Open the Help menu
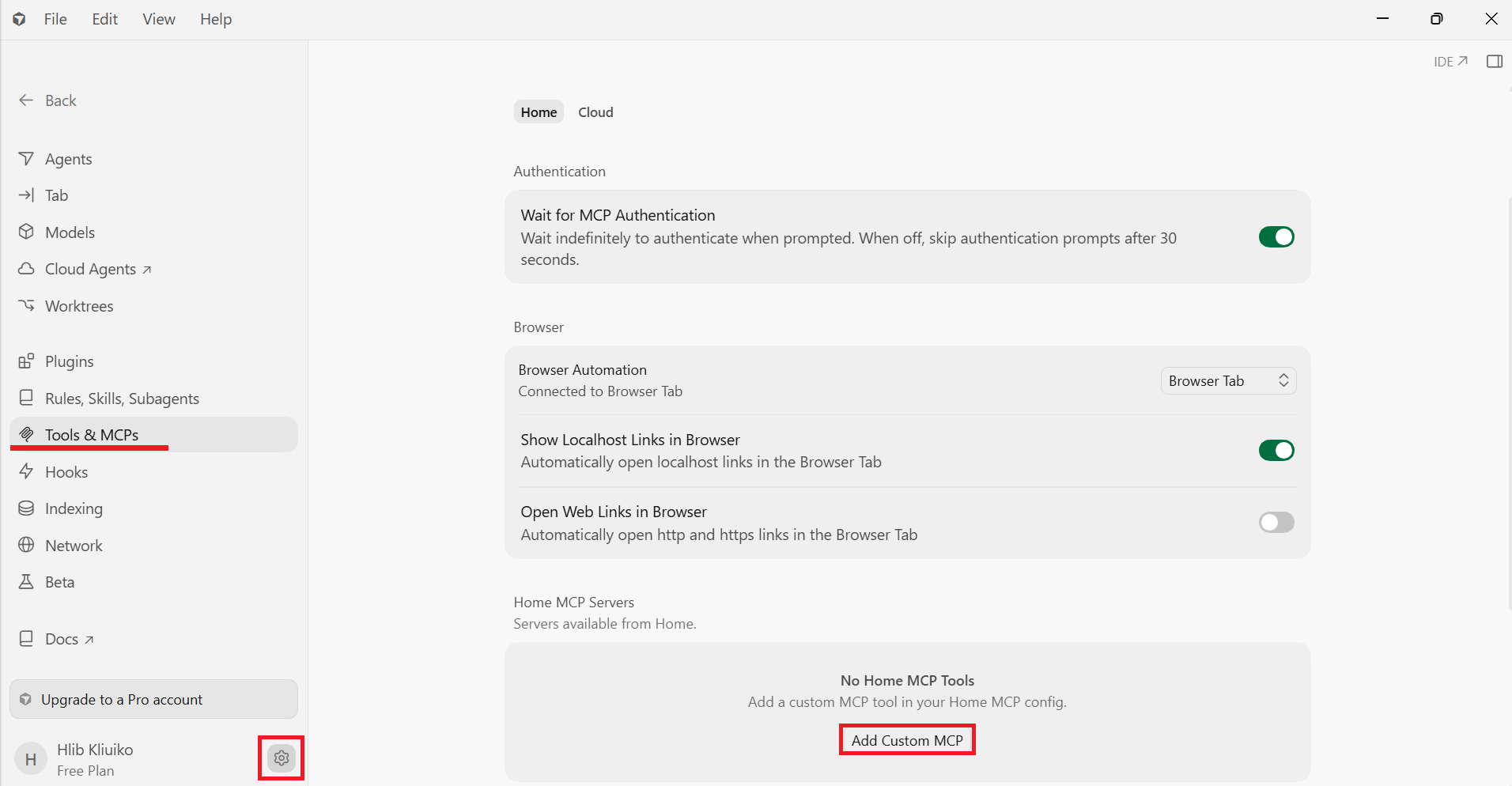The width and height of the screenshot is (1512, 786). coord(216,19)
